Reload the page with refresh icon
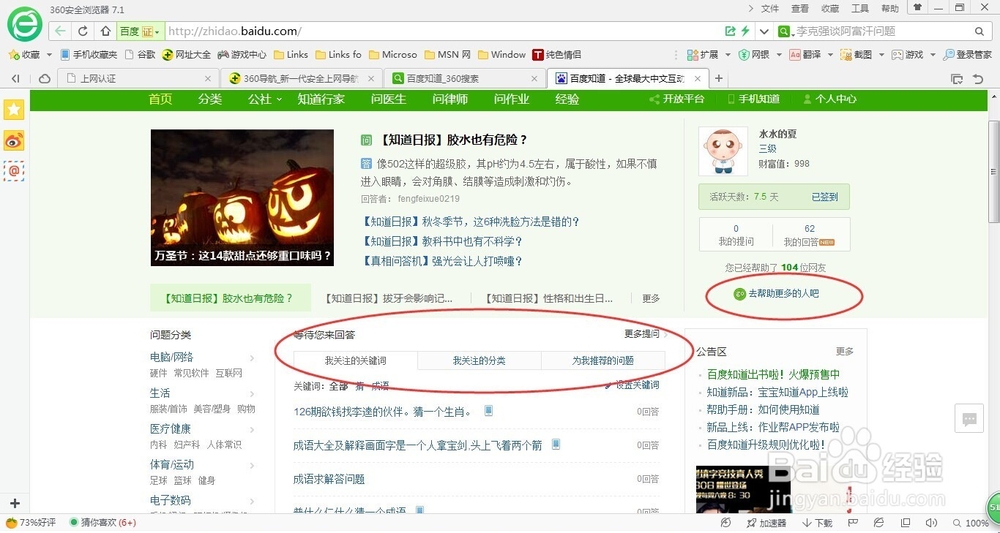This screenshot has width=1000, height=533. click(83, 31)
